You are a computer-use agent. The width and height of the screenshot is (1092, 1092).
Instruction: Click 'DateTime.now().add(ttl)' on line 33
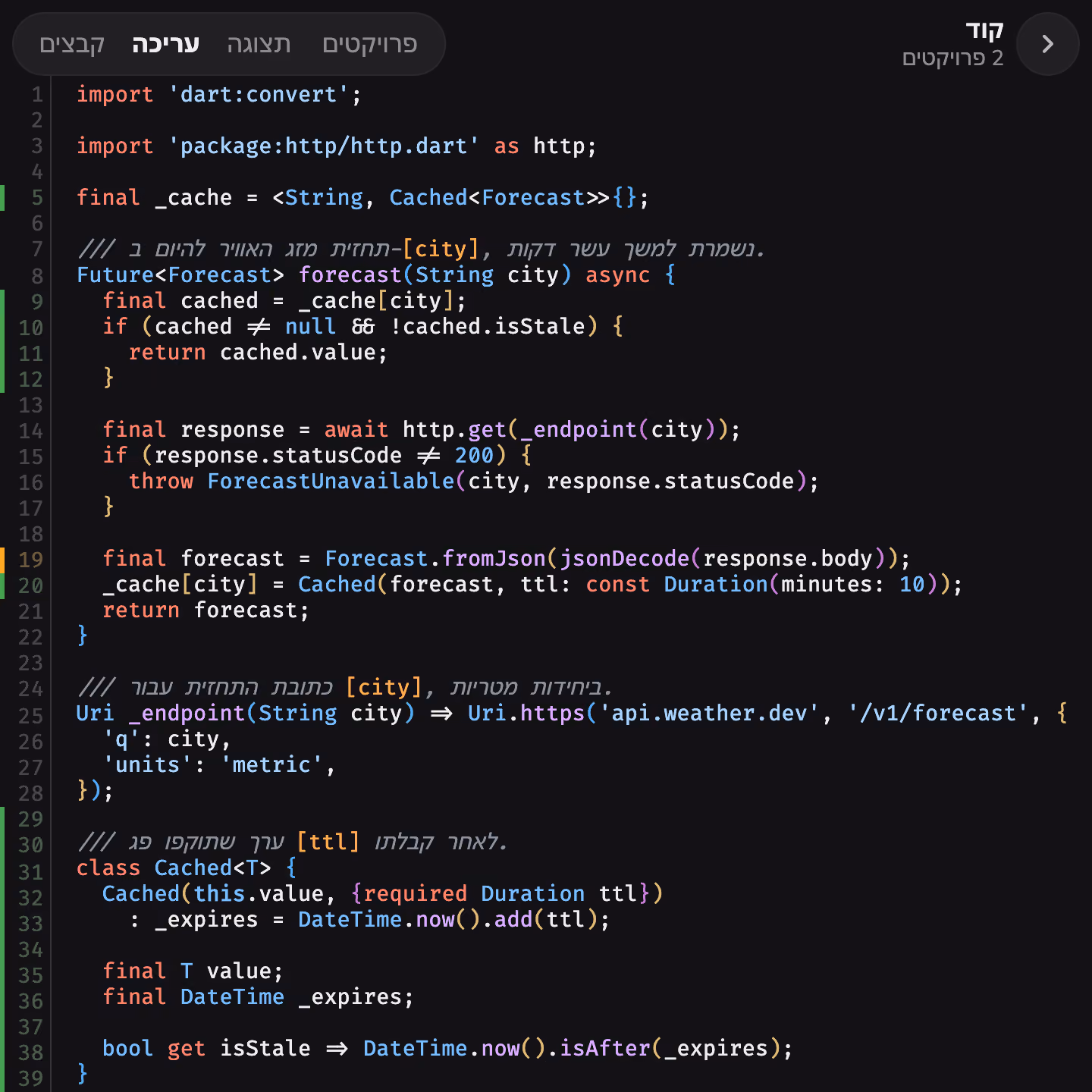447,920
